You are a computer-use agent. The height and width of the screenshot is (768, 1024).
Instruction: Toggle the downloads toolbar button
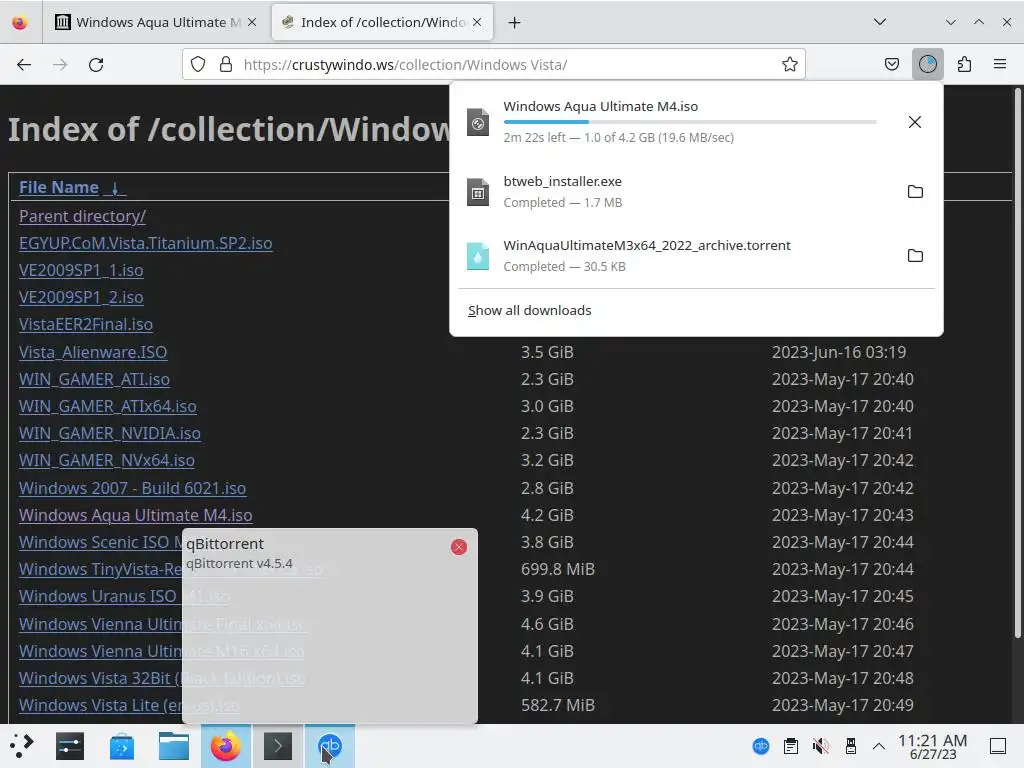[x=927, y=65]
